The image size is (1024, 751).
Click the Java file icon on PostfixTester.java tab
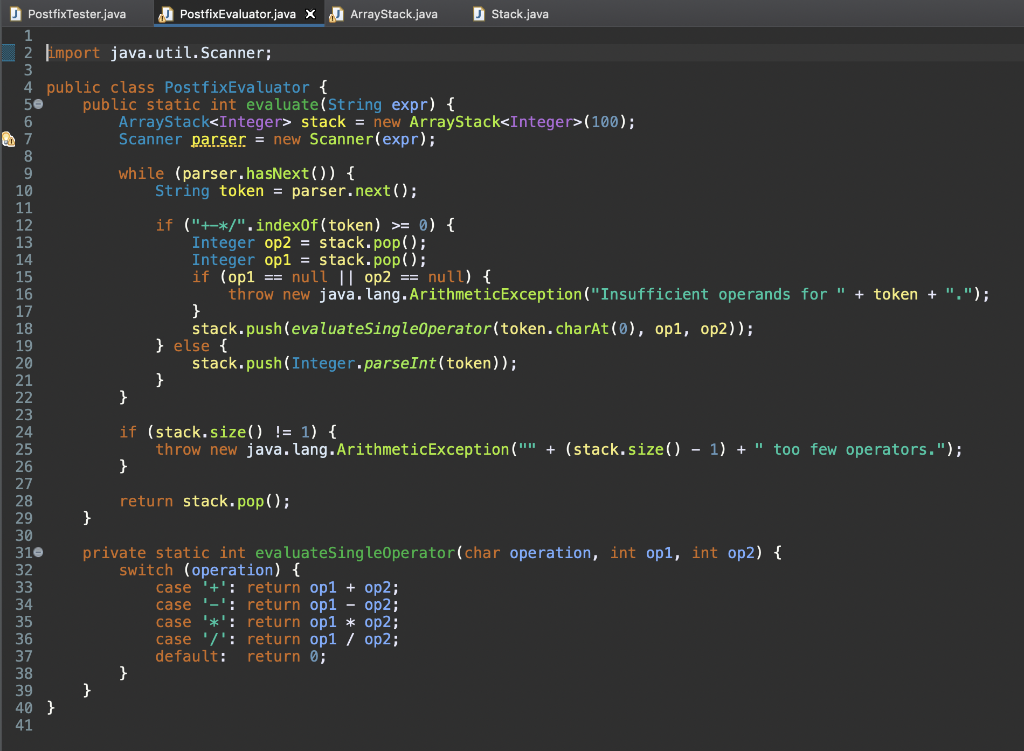[x=14, y=14]
